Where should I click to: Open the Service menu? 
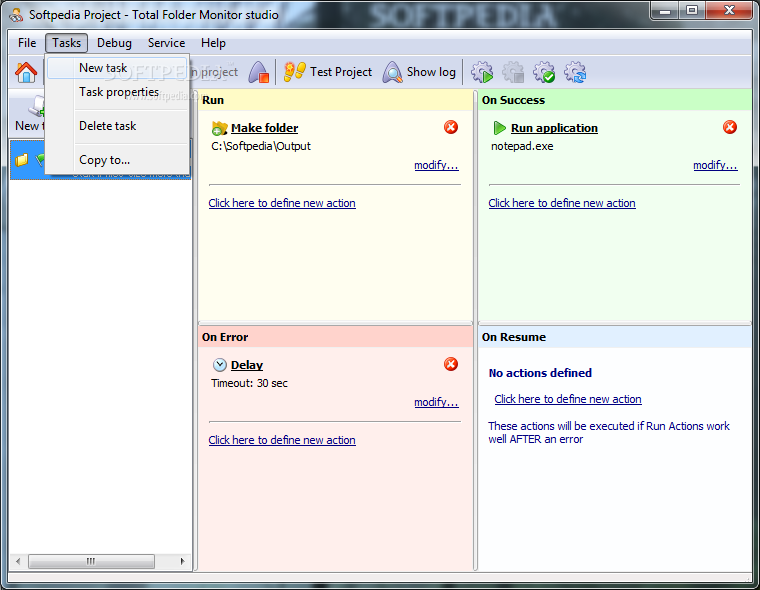(166, 43)
